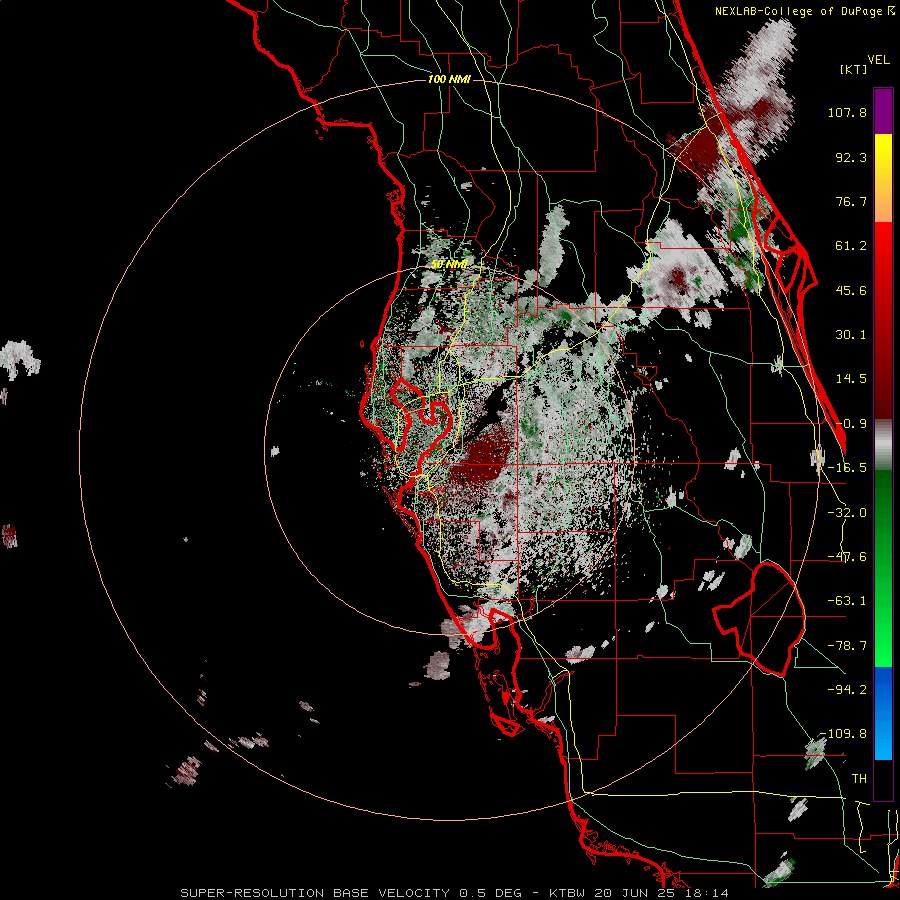Select the 14.5 scale value
Viewport: 900px width, 900px height.
point(851,379)
